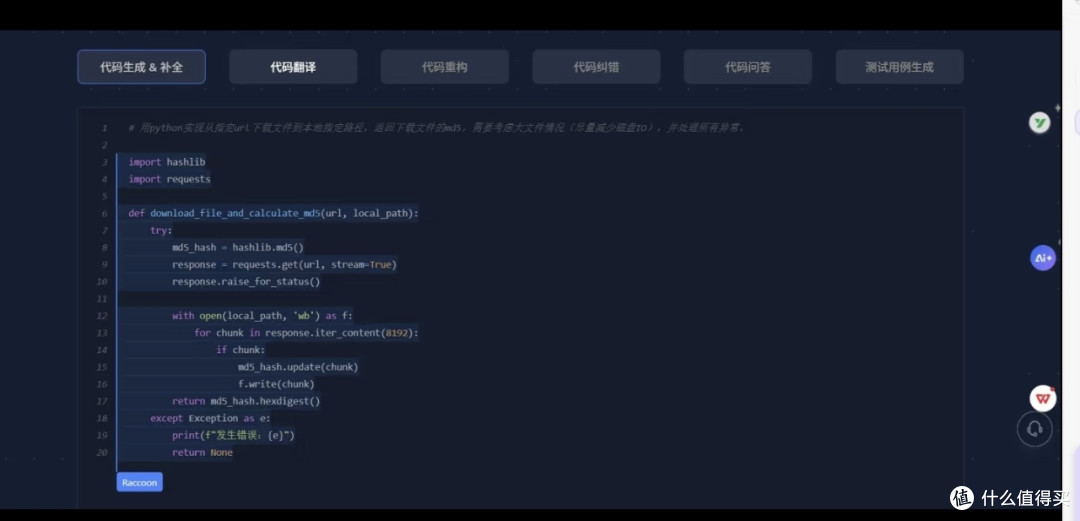Open the purple Ai+ assistant icon
1080x521 pixels.
point(1043,258)
